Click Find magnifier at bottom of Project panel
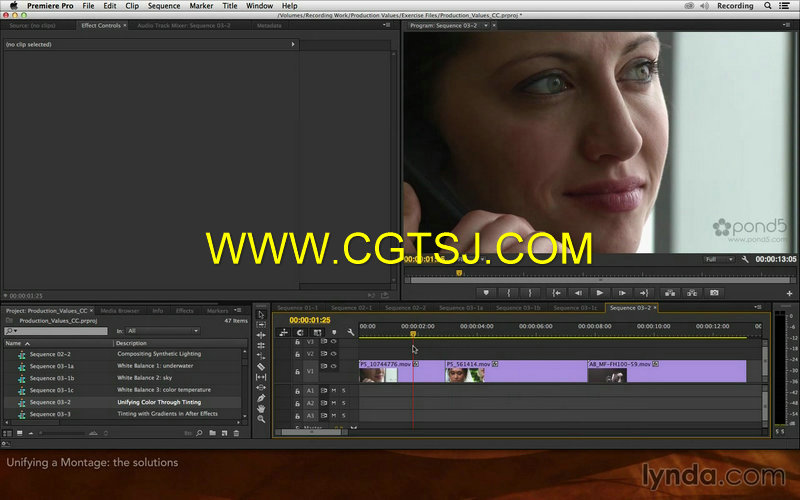Viewport: 800px width, 500px height. click(x=199, y=433)
